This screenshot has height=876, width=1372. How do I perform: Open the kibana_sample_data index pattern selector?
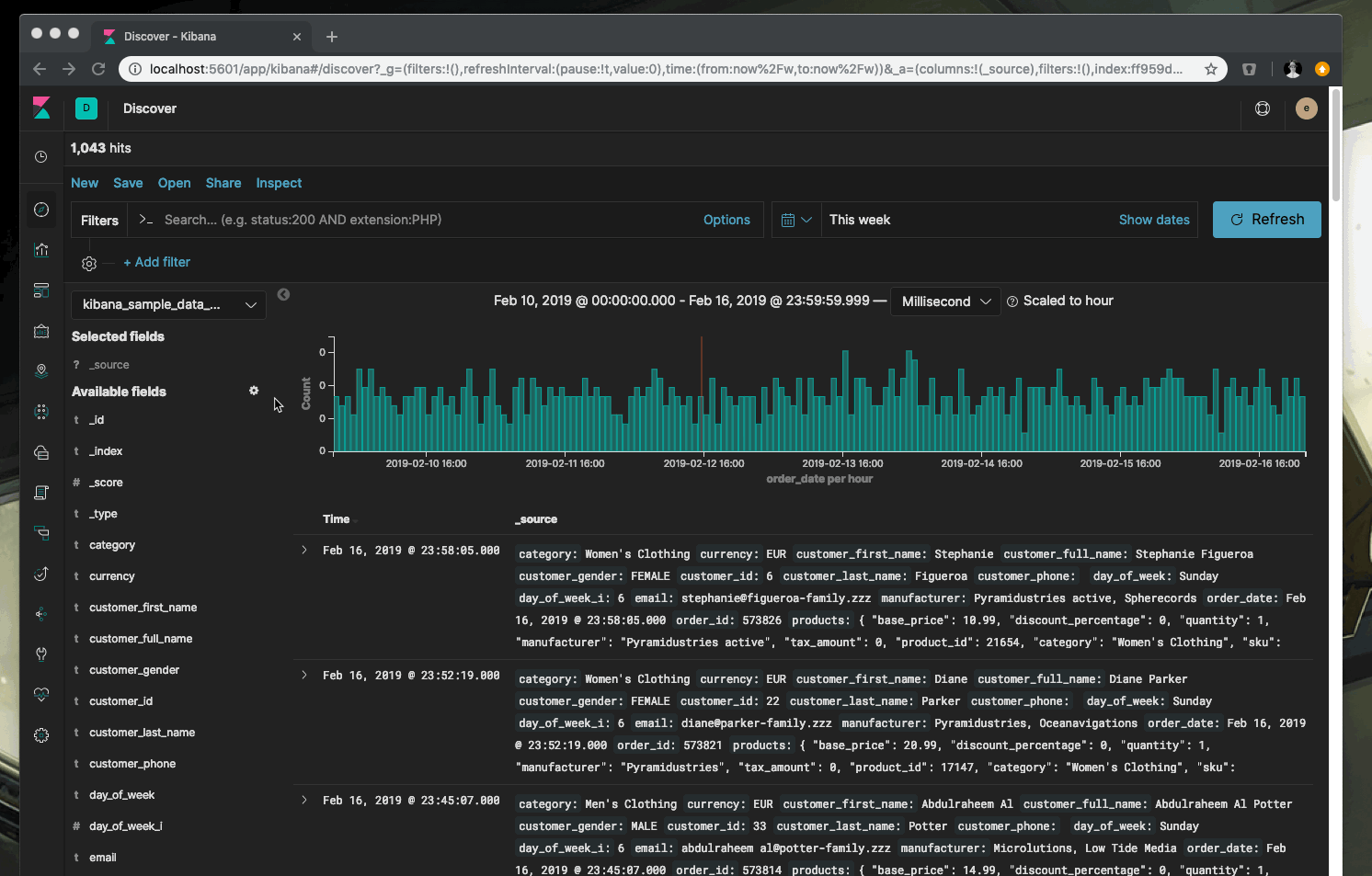pyautogui.click(x=167, y=304)
